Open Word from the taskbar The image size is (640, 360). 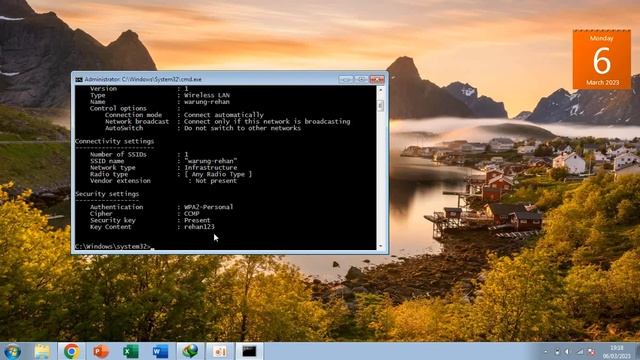[x=160, y=351]
